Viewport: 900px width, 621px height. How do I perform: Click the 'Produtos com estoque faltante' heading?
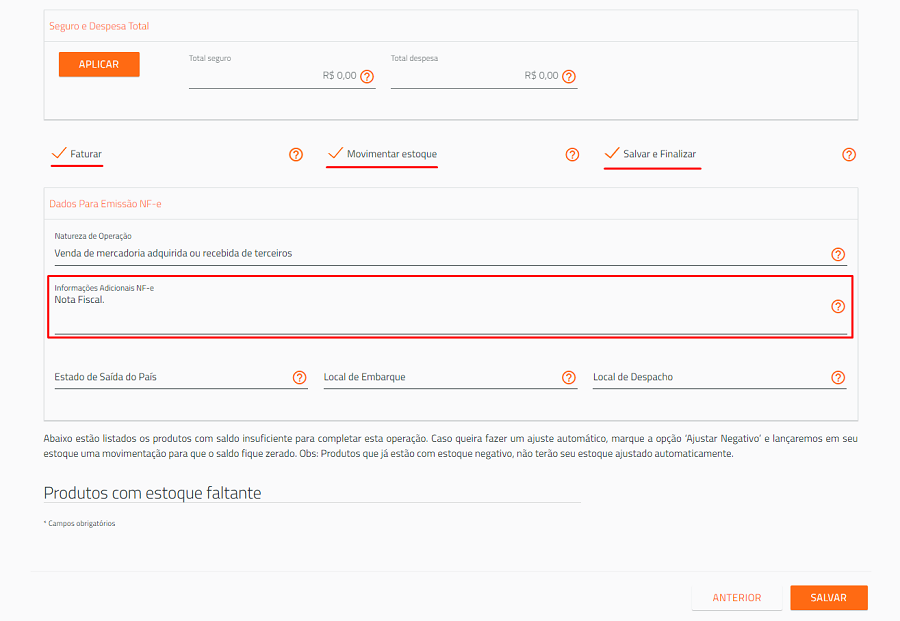tap(152, 493)
